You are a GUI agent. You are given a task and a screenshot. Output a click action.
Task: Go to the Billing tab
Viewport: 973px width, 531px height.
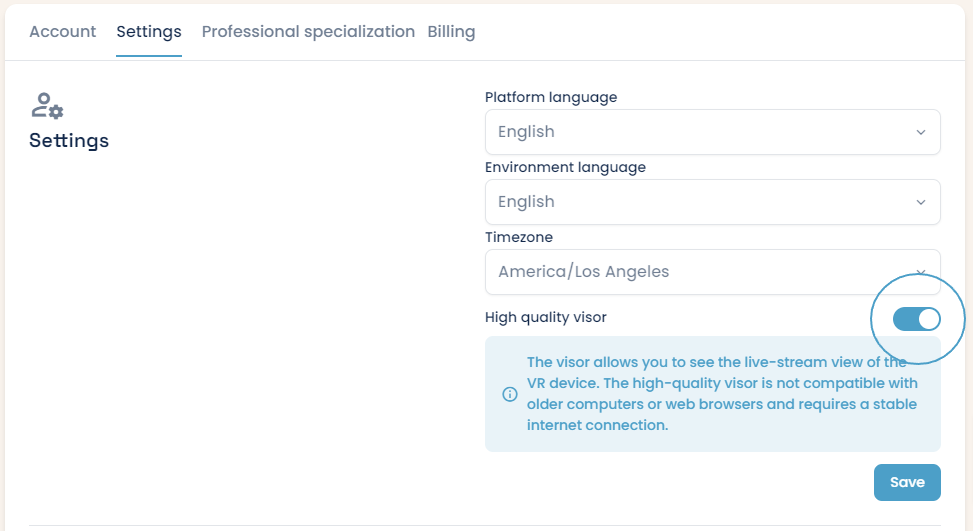[x=451, y=32]
